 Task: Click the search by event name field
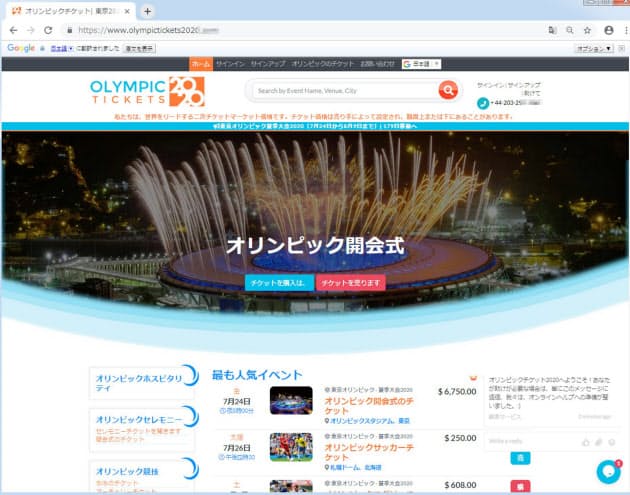point(340,91)
